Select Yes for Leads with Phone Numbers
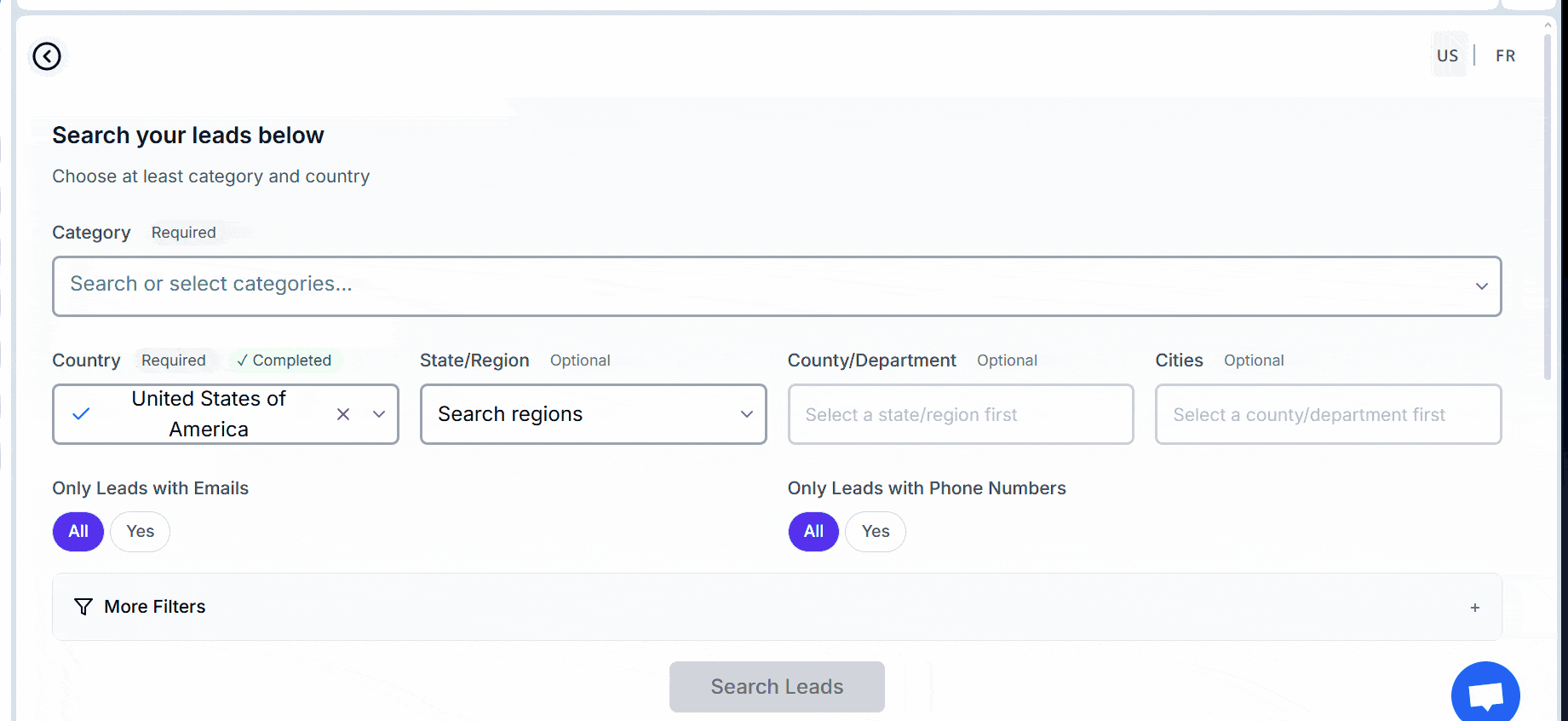Viewport: 1568px width, 721px height. pos(875,532)
